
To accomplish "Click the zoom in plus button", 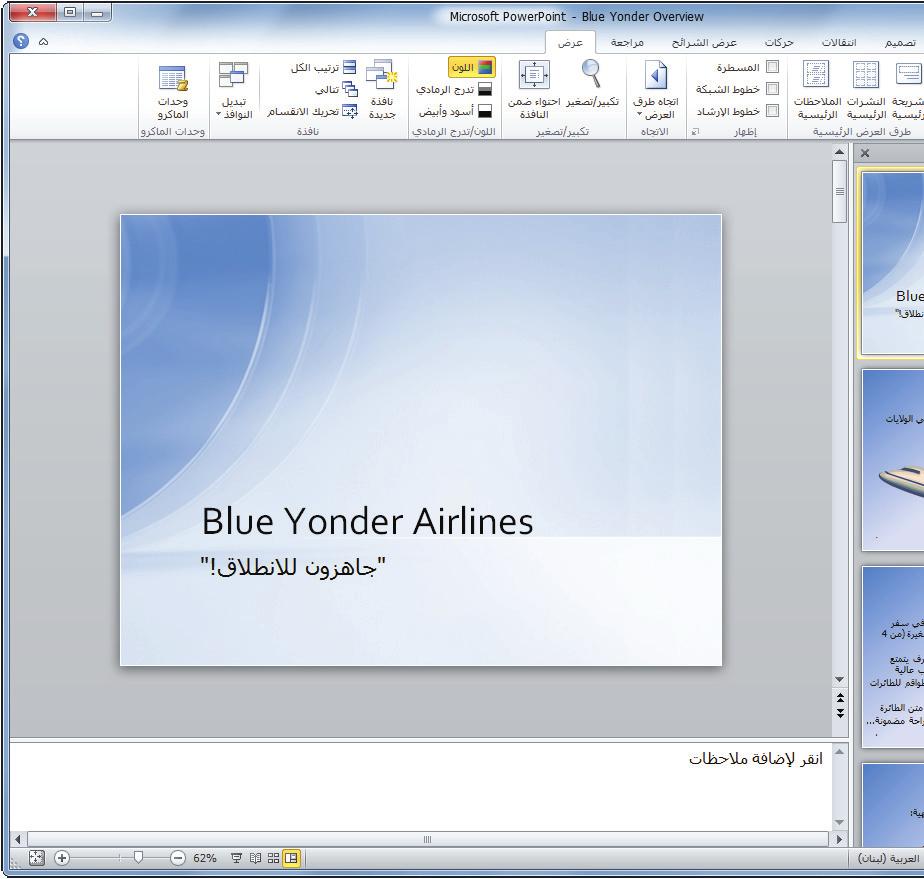I will click(62, 858).
